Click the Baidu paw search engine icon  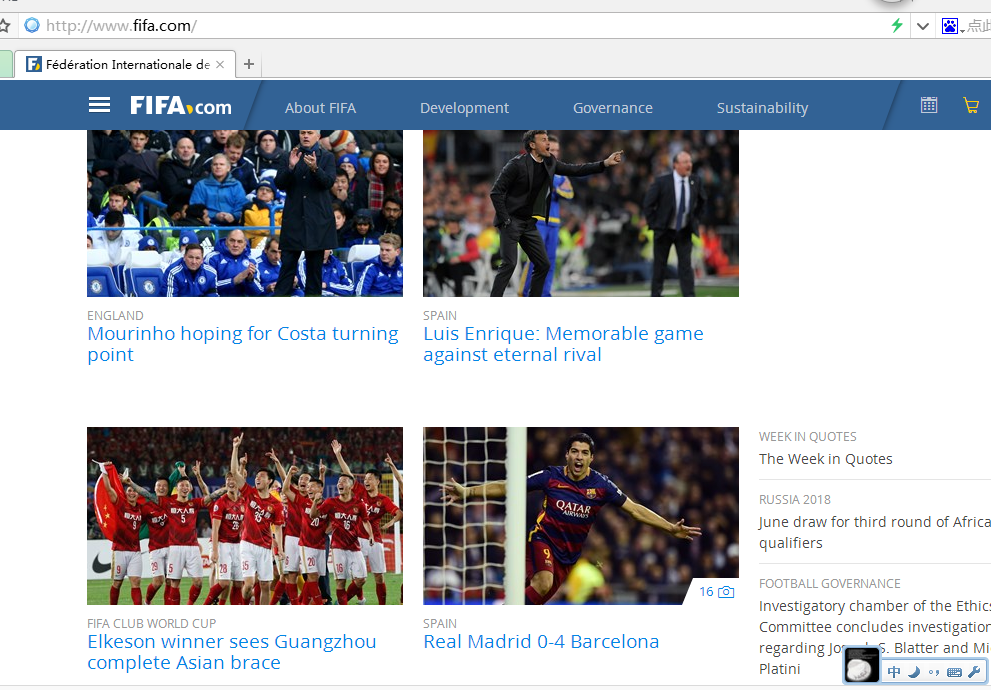pyautogui.click(x=949, y=26)
